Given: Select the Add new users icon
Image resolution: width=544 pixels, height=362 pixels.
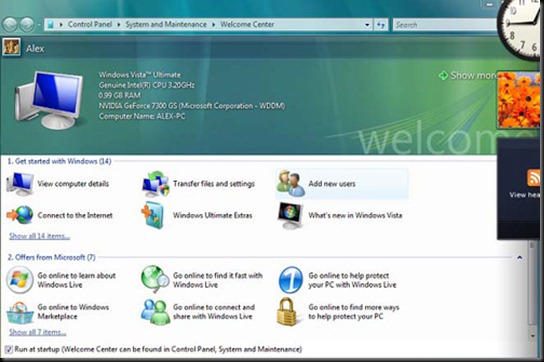Looking at the screenshot, I should coord(291,184).
